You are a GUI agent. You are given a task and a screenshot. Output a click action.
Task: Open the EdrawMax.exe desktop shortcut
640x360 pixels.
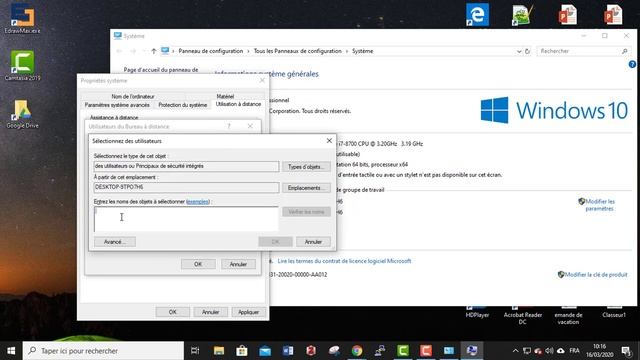coord(22,18)
